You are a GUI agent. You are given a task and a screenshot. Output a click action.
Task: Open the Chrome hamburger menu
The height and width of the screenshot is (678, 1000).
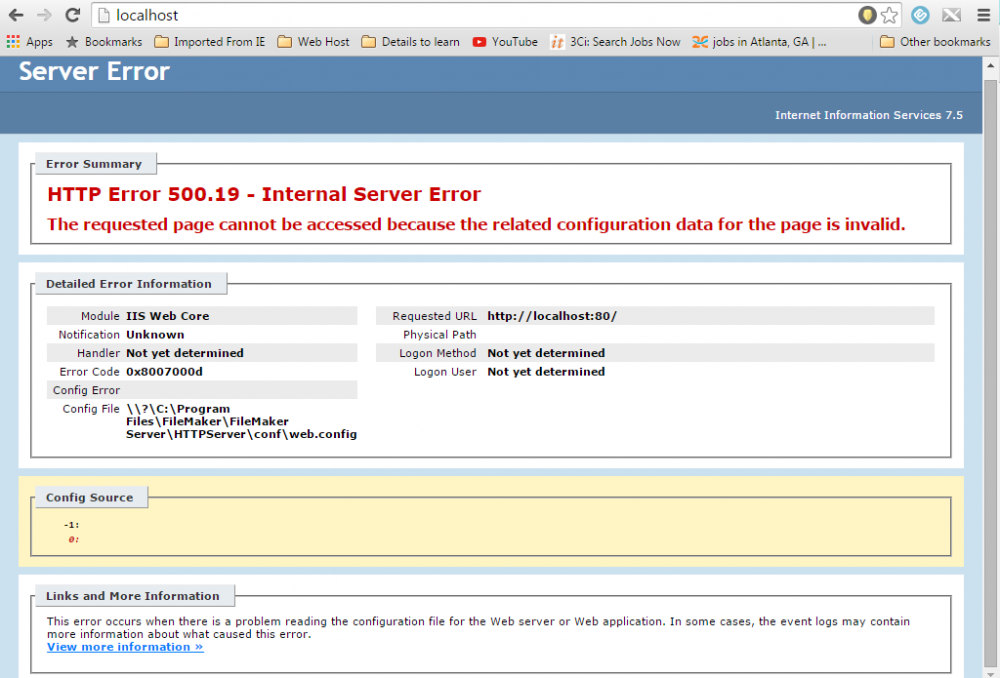[x=983, y=15]
